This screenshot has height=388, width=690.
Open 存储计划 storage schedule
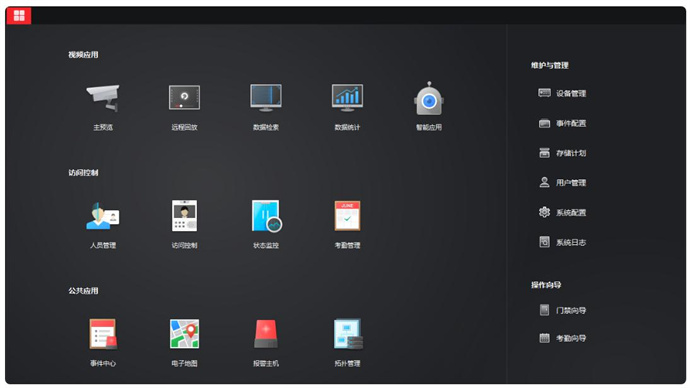pyautogui.click(x=562, y=153)
